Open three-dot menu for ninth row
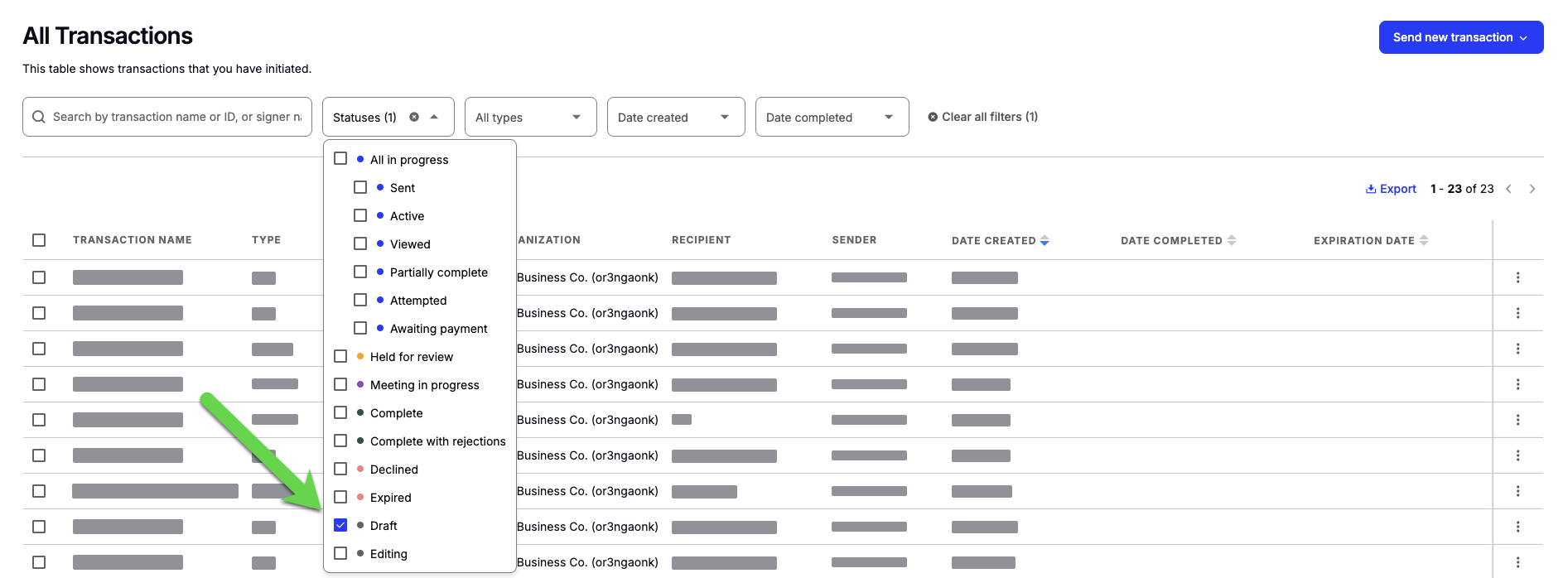Screen dimensions: 1568x578 click(1518, 562)
